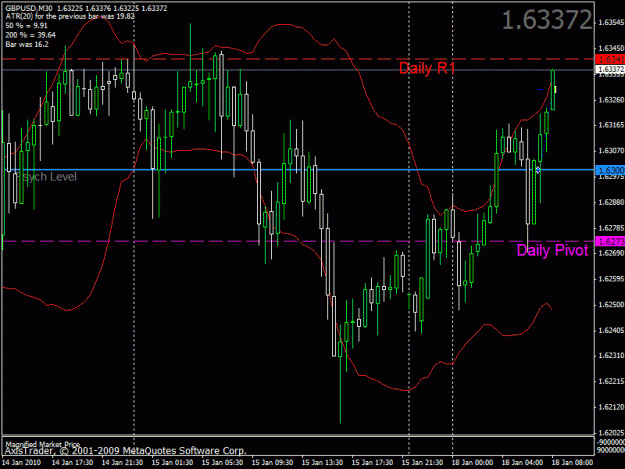Click the '15 Jan 09:30' time label
Image resolution: width=625 pixels, height=469 pixels.
pos(272,462)
